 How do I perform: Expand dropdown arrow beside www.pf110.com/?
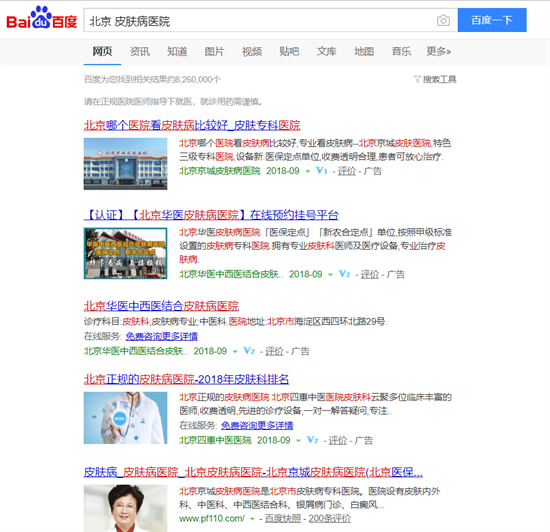pyautogui.click(x=252, y=519)
